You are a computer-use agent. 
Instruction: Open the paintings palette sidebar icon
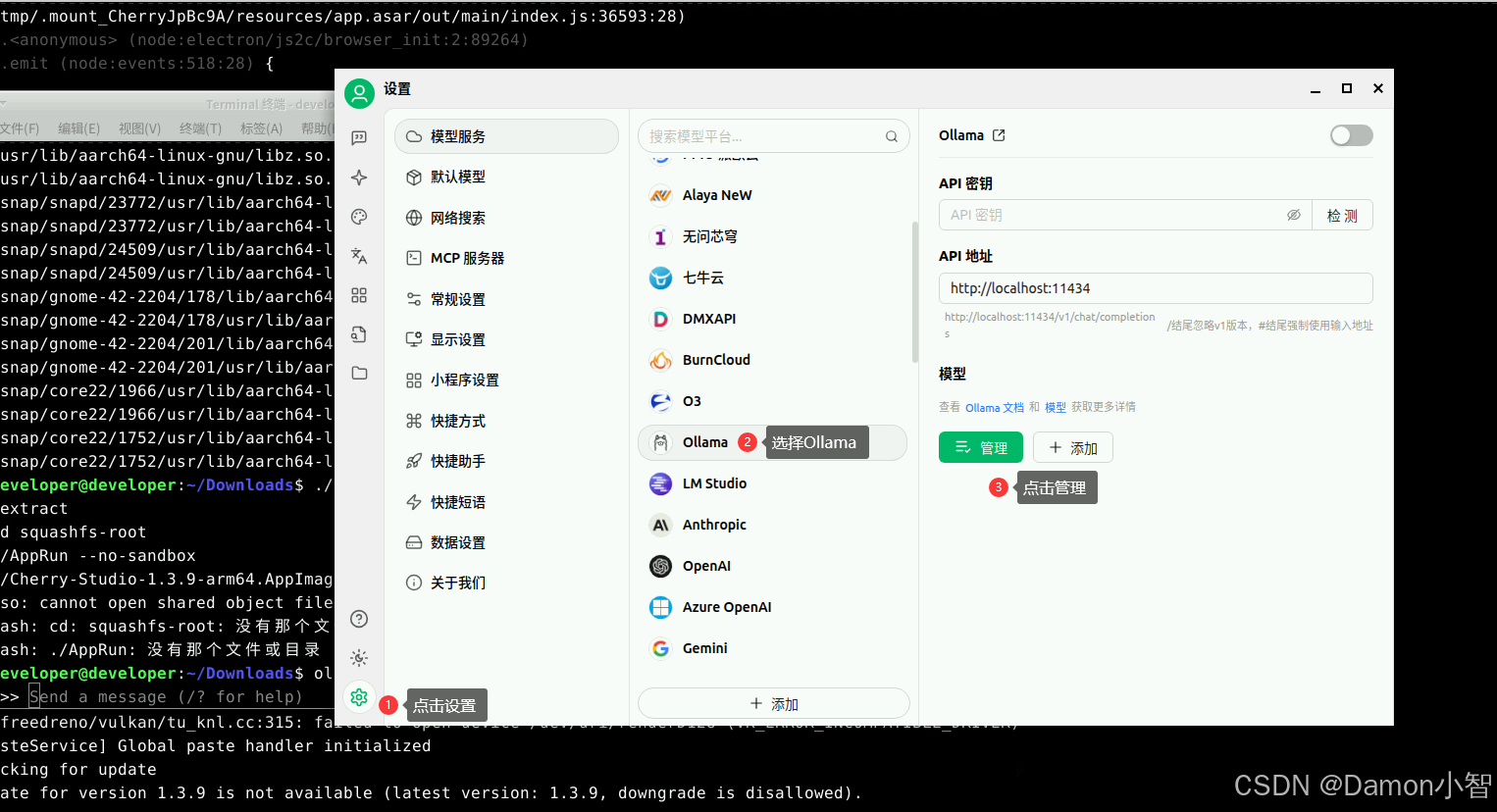coord(359,217)
